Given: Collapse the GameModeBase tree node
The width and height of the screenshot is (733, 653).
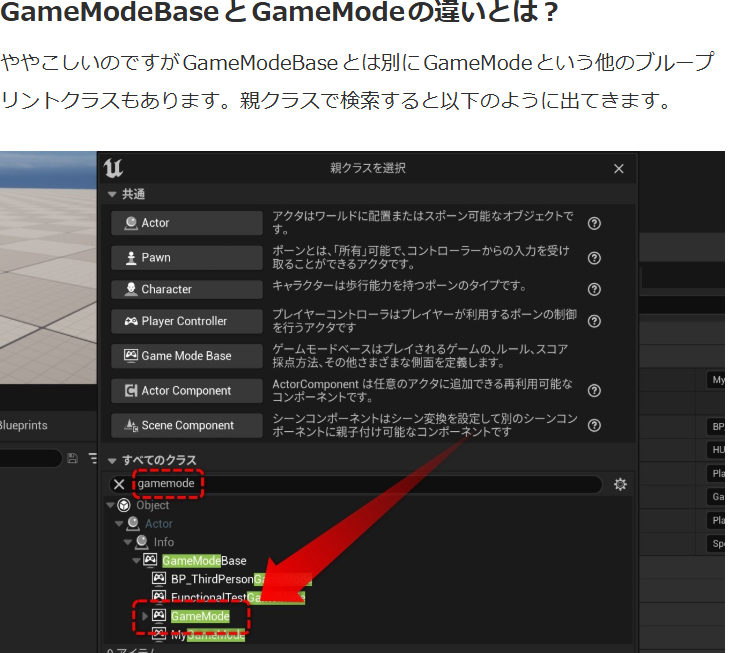Looking at the screenshot, I should click(x=137, y=560).
